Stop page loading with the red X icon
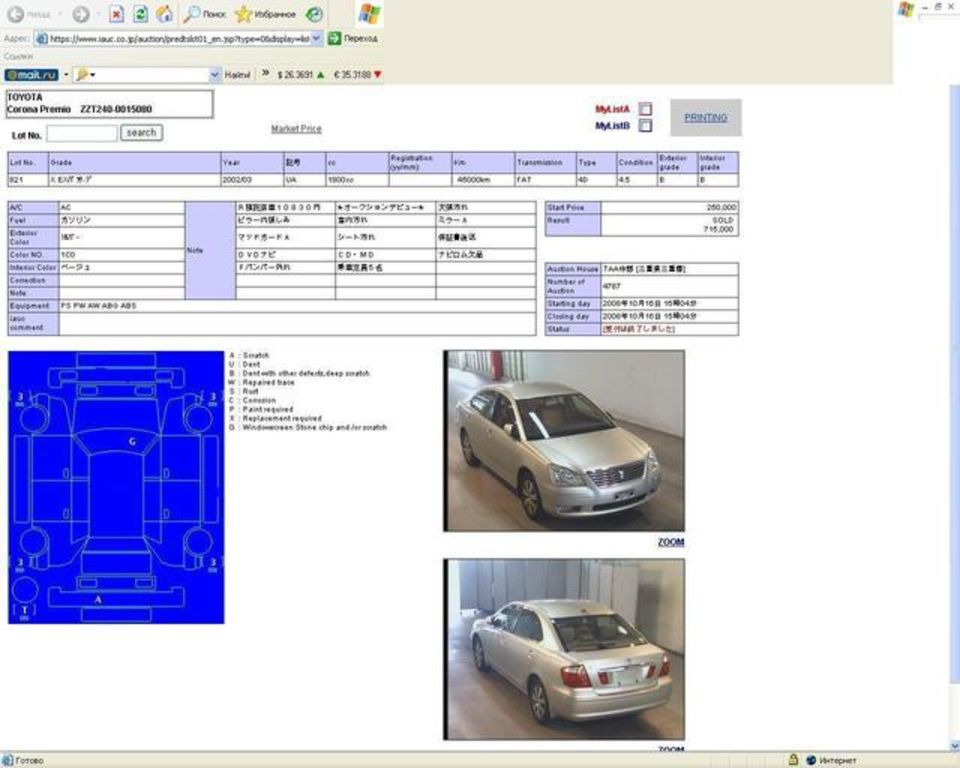The height and width of the screenshot is (768, 960). click(x=117, y=14)
